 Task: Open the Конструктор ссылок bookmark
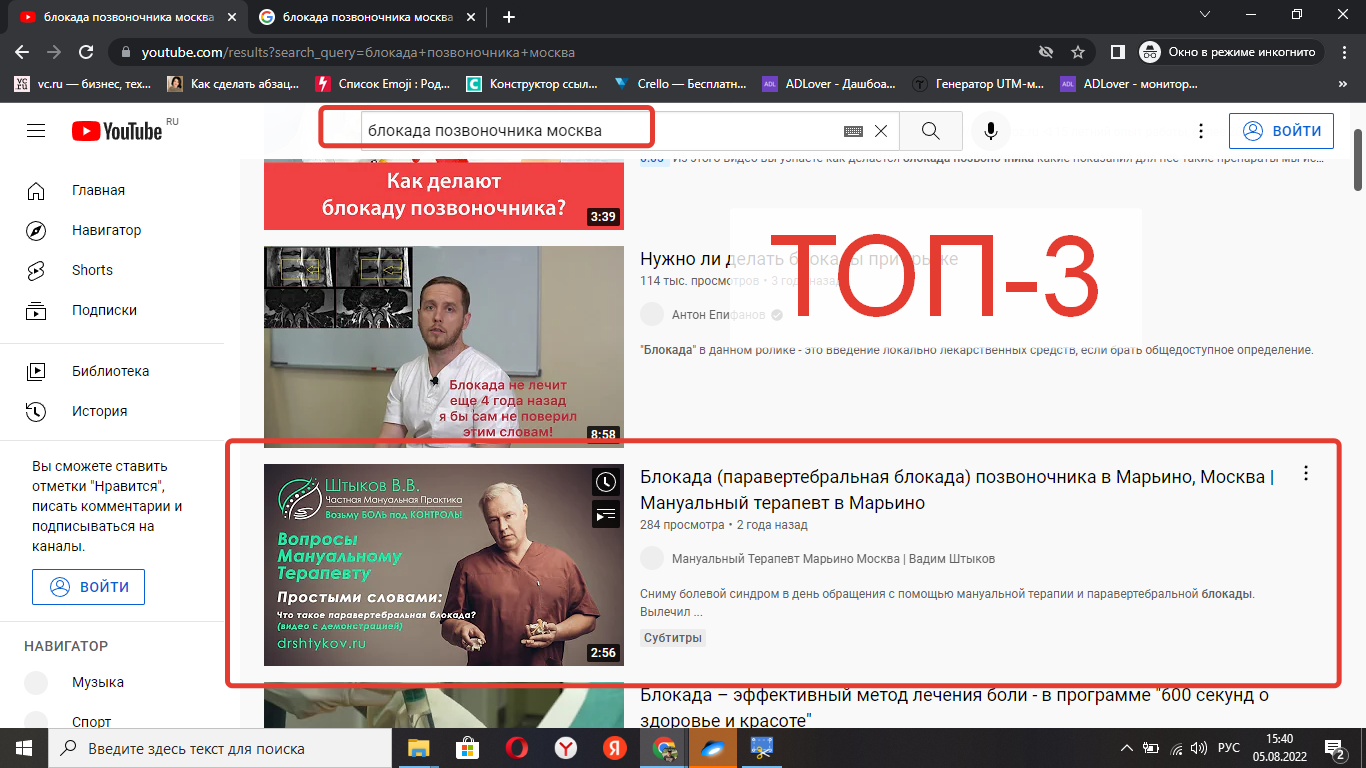[x=532, y=84]
